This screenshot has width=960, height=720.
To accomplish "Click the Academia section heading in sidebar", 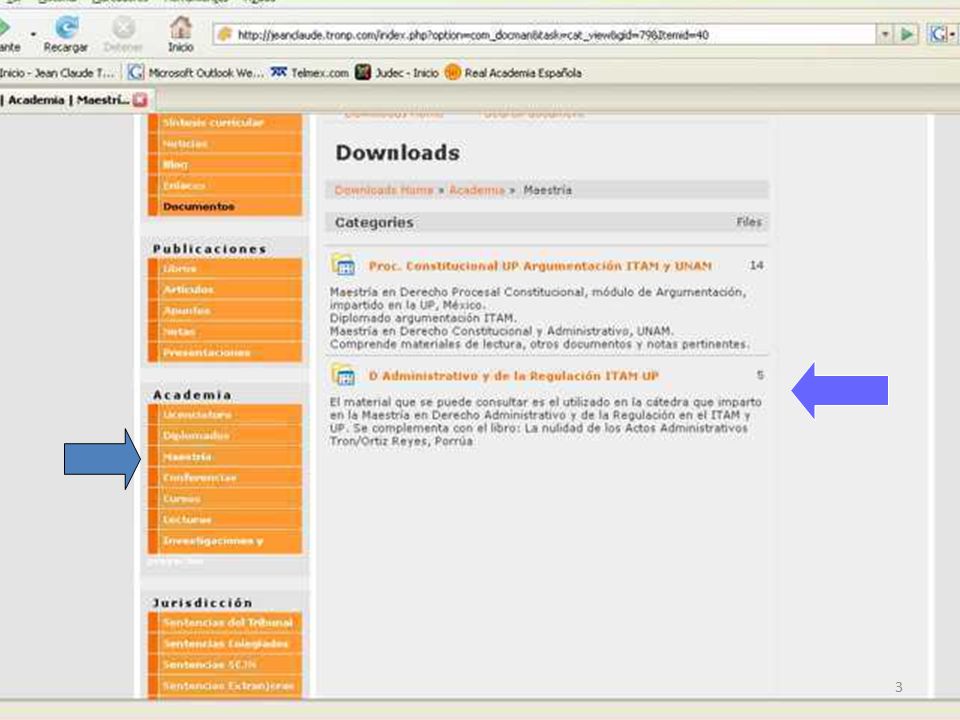I will (x=192, y=395).
